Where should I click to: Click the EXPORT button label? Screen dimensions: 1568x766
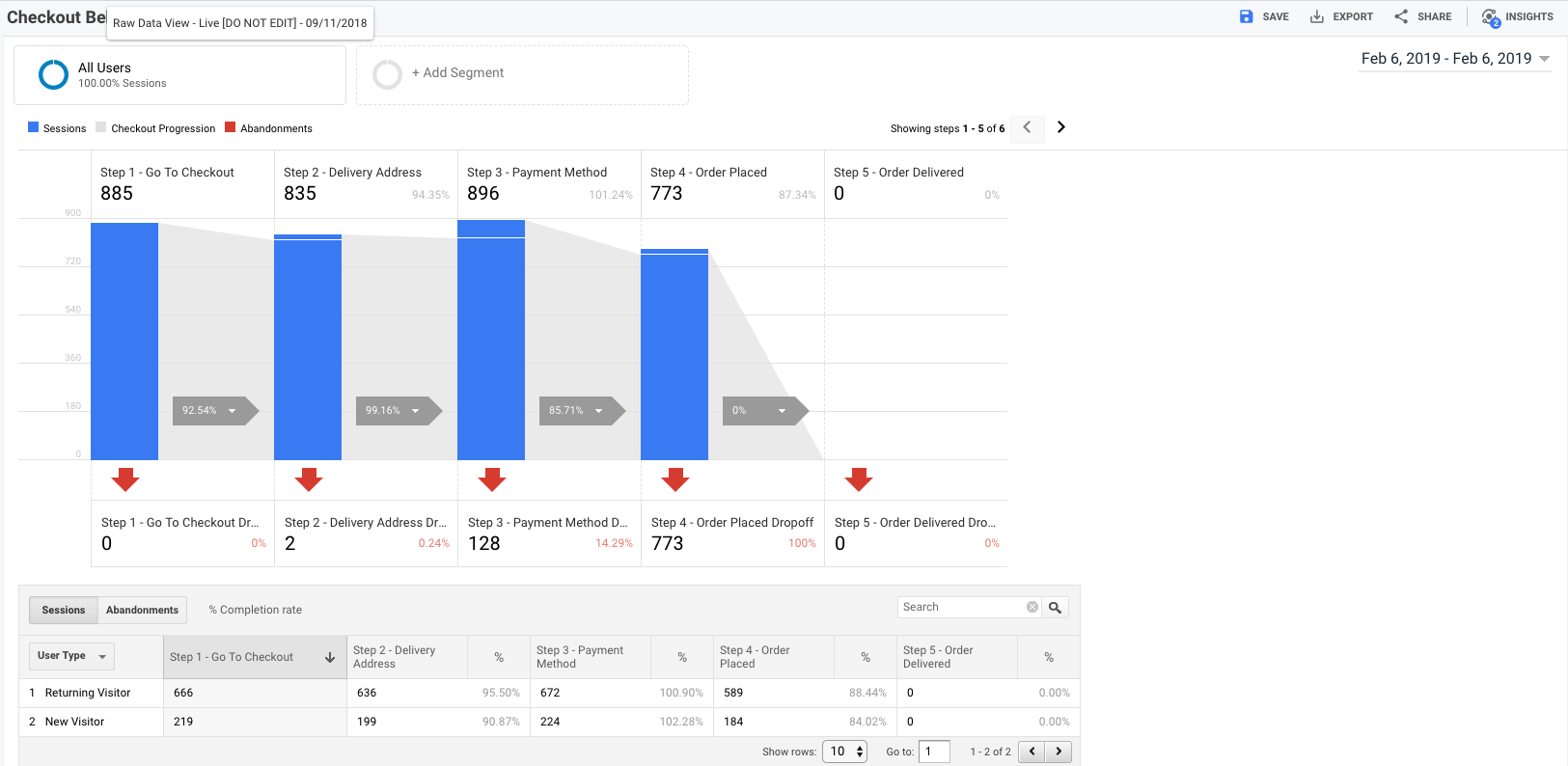[1353, 16]
